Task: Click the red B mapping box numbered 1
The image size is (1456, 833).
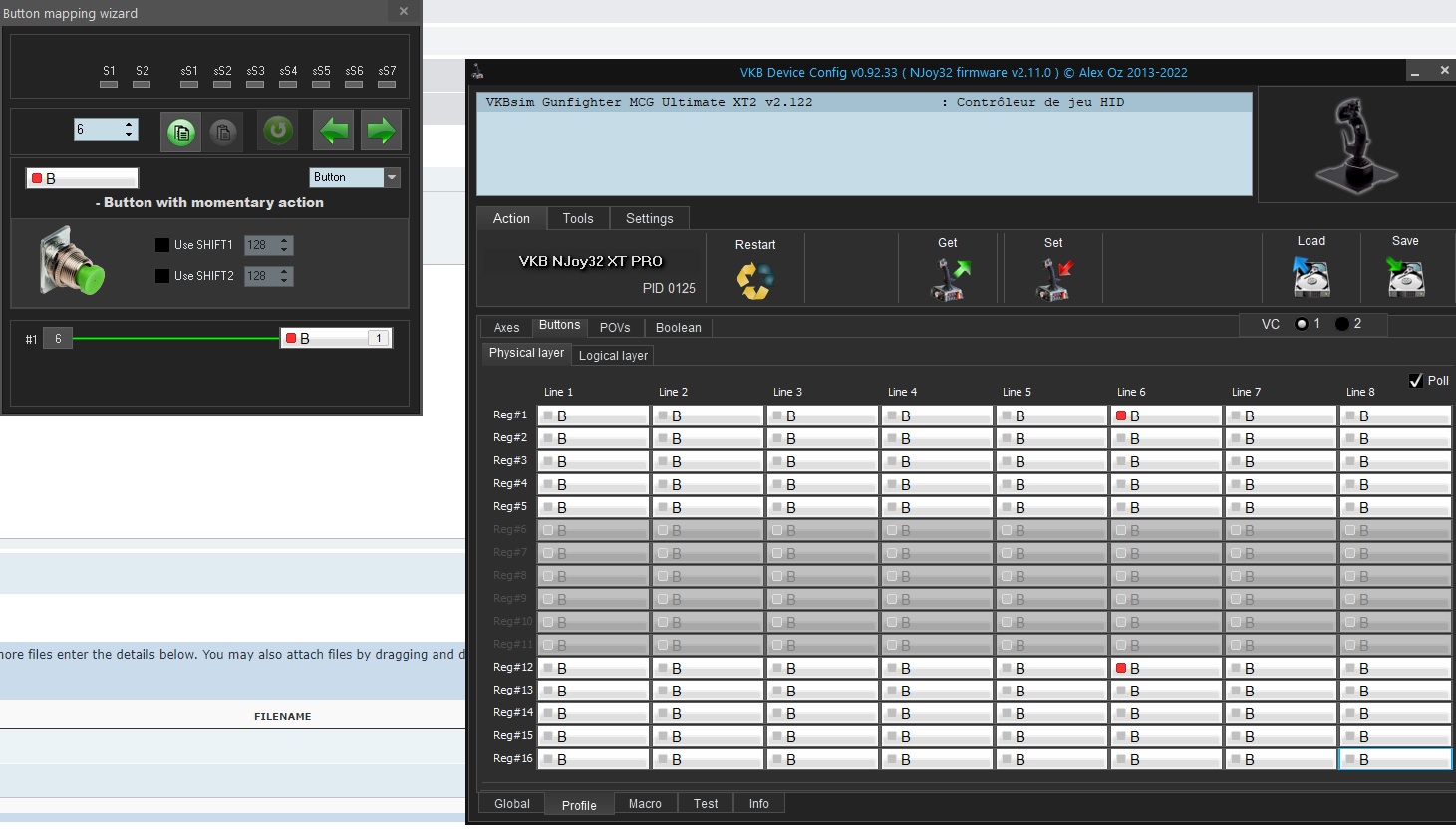Action: click(x=336, y=338)
